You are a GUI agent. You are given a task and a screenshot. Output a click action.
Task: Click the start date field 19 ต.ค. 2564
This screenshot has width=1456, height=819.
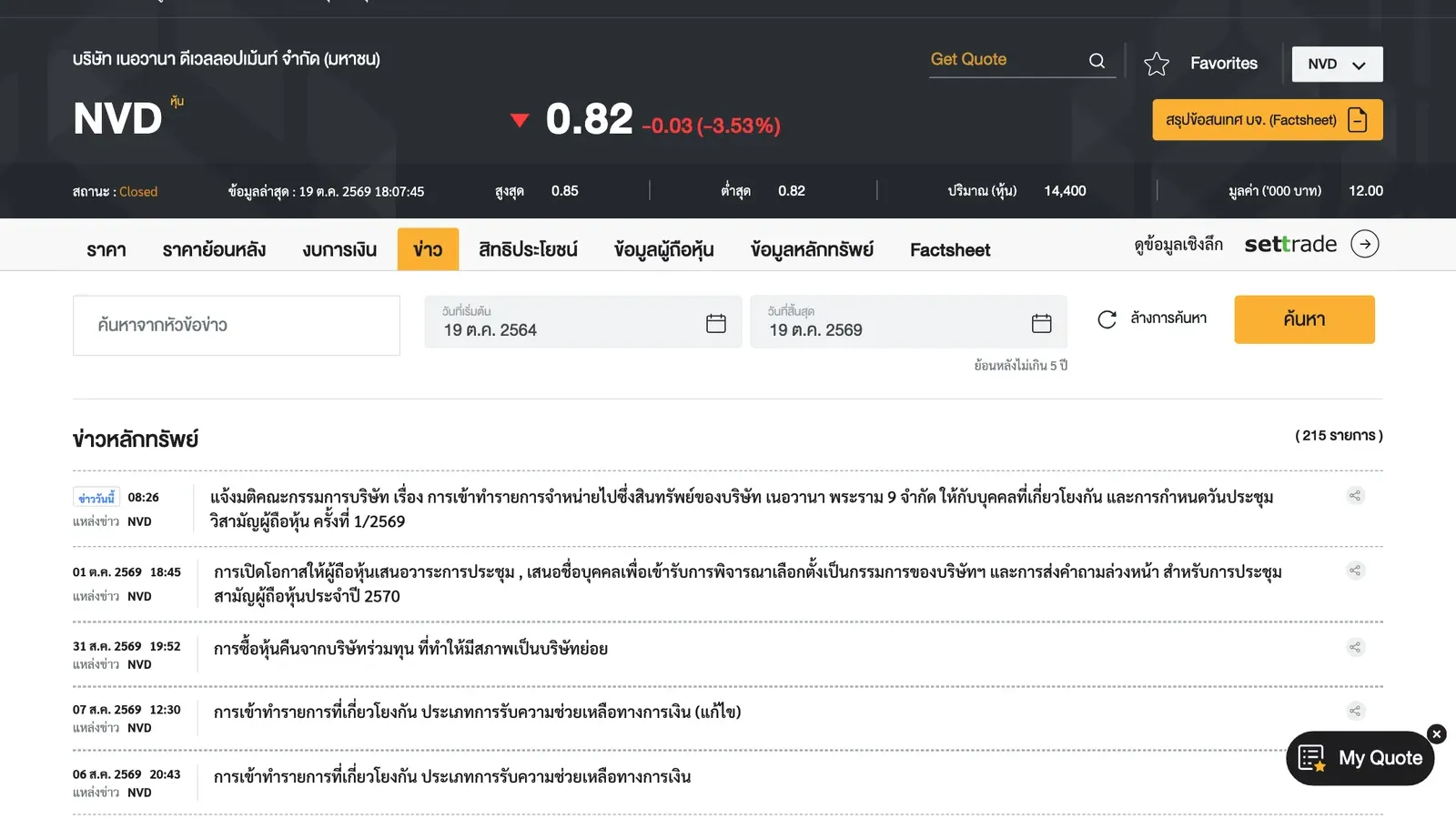coord(583,322)
